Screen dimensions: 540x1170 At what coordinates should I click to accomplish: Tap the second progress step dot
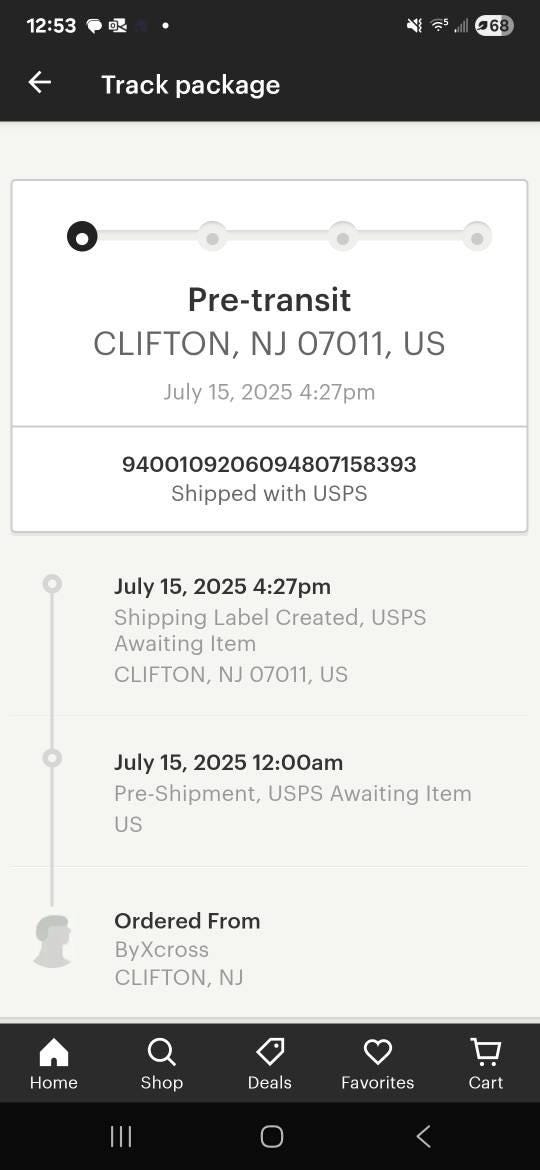(213, 238)
